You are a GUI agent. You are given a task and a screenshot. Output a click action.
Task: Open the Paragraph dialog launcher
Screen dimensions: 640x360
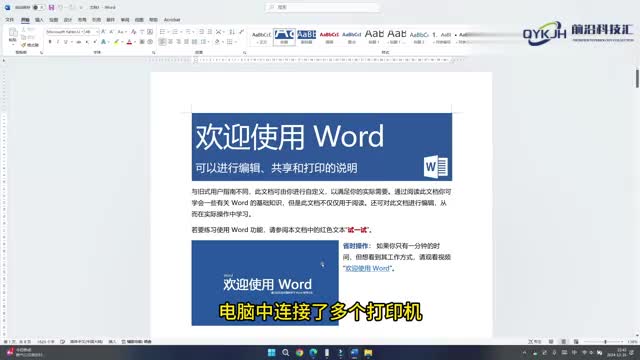click(244, 53)
